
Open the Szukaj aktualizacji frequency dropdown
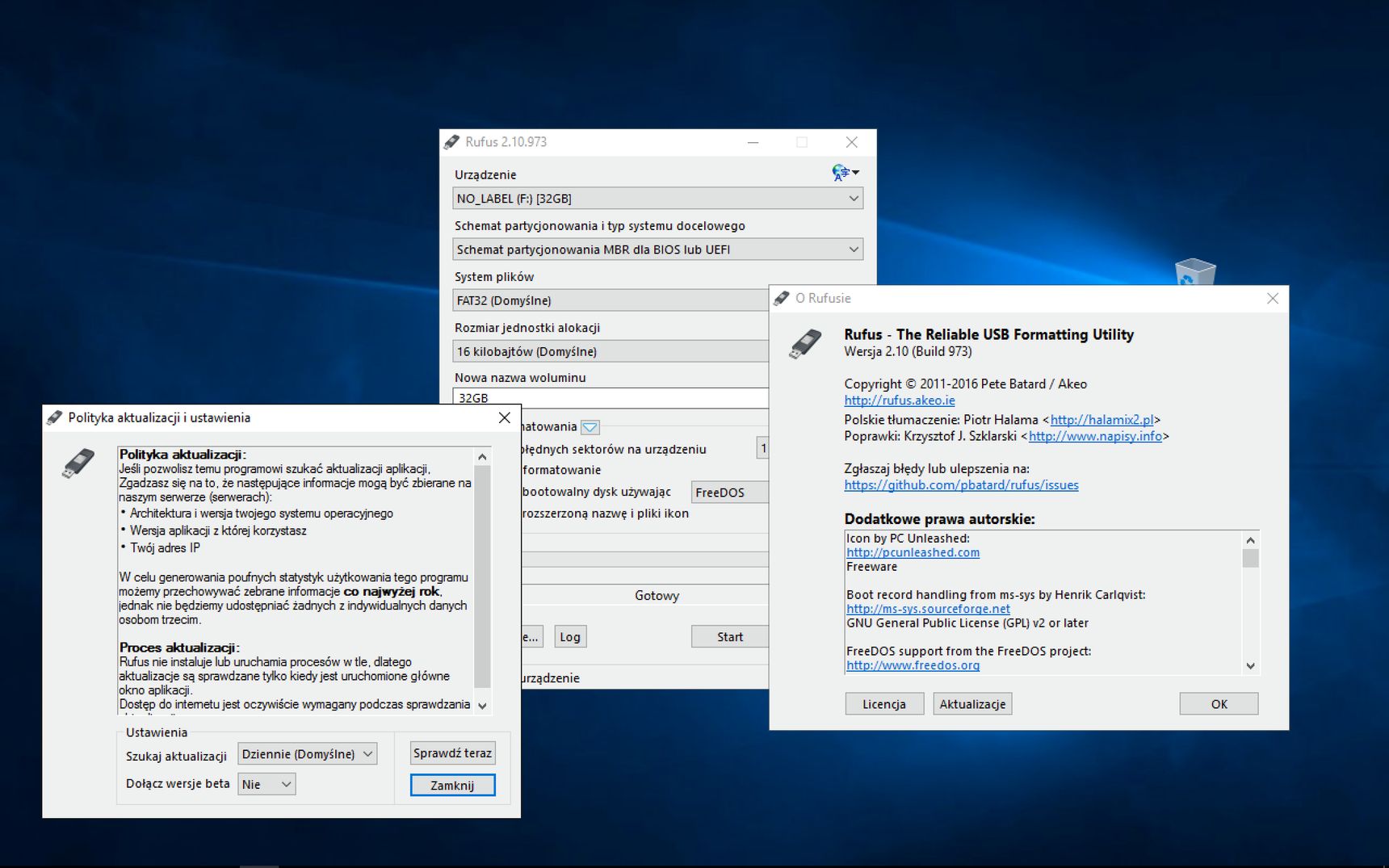click(x=307, y=754)
